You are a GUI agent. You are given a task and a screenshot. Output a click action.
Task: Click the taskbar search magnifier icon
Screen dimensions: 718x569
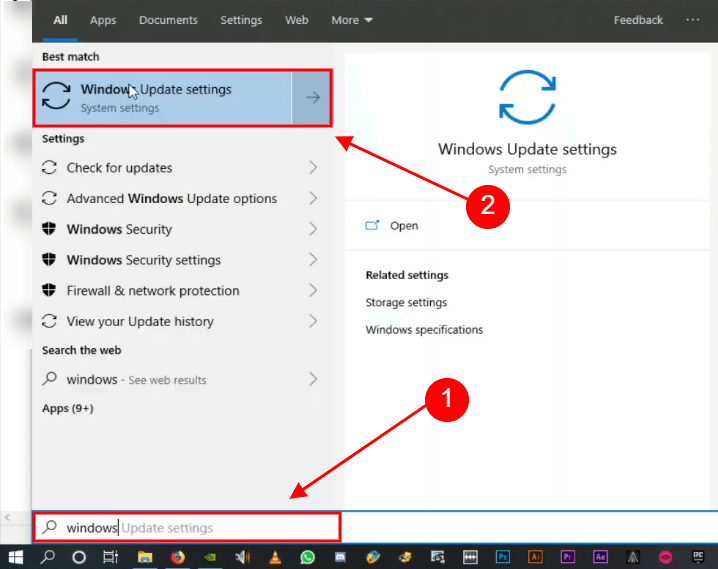tap(48, 557)
